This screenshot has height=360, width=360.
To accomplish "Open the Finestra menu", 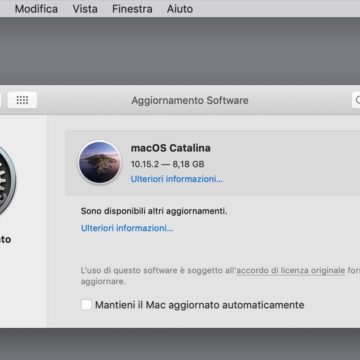I will coord(132,9).
